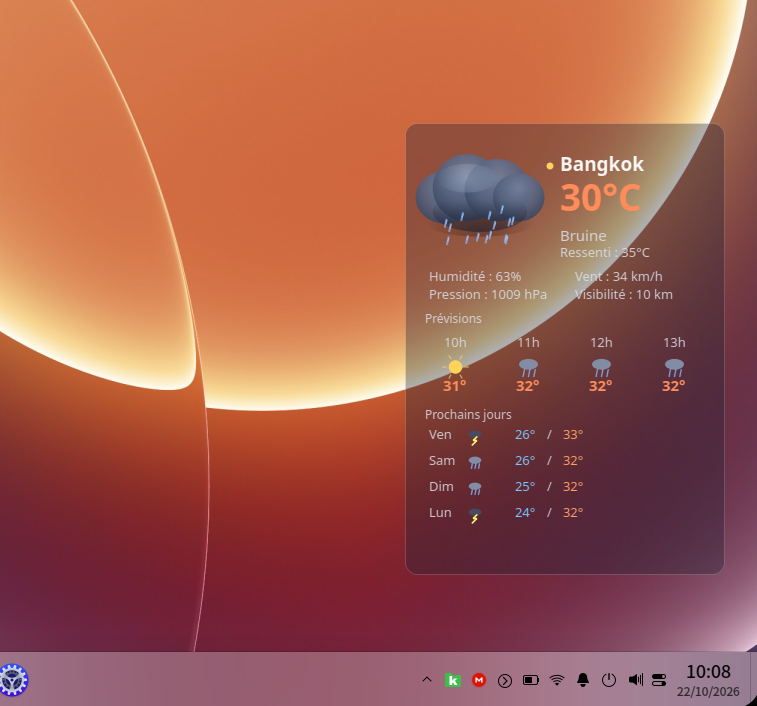Screen dimensions: 757x706
Task: Click the 12h forecast hour label
Action: [x=601, y=343]
